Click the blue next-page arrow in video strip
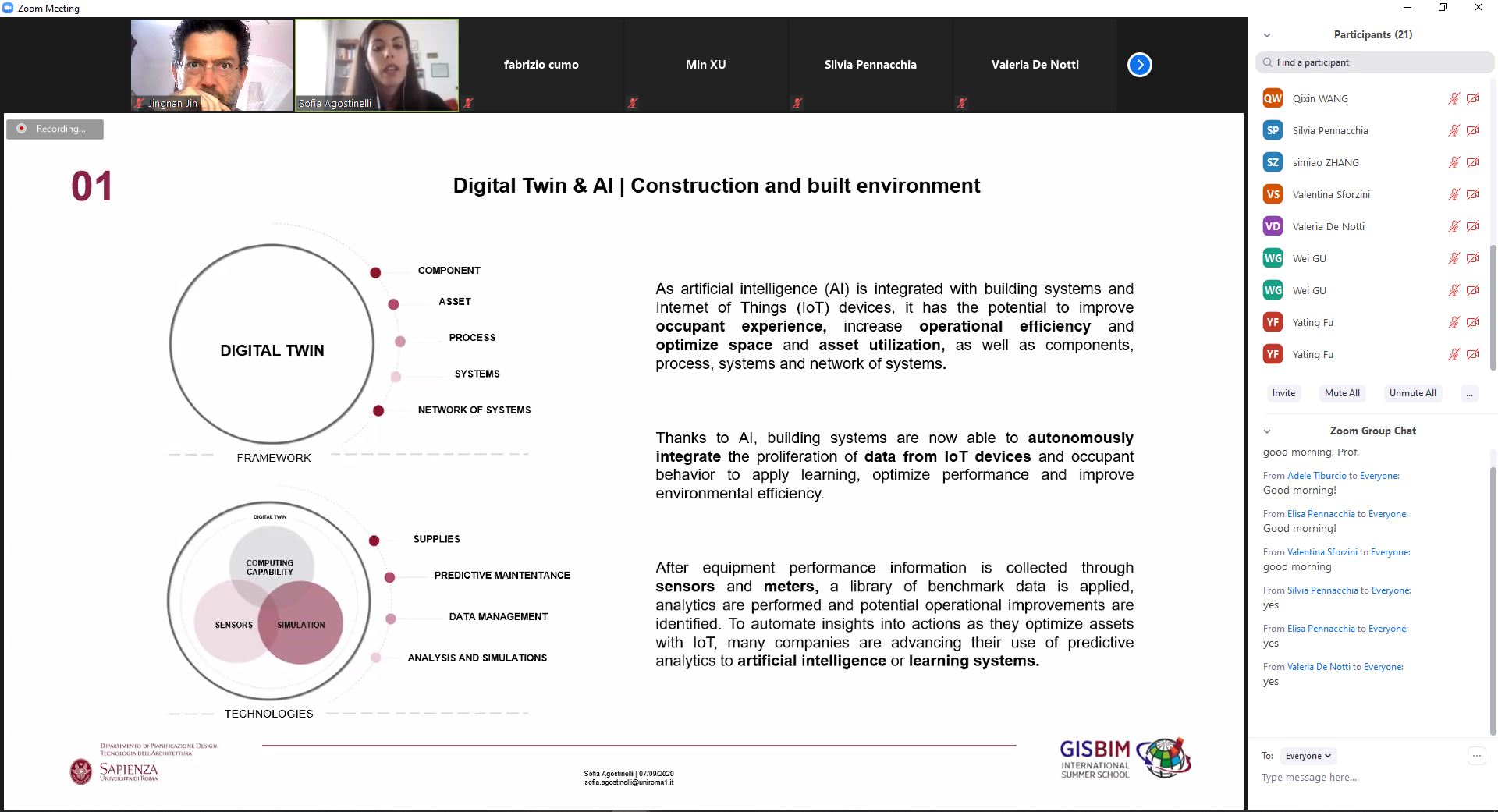The width and height of the screenshot is (1498, 812). 1139,65
